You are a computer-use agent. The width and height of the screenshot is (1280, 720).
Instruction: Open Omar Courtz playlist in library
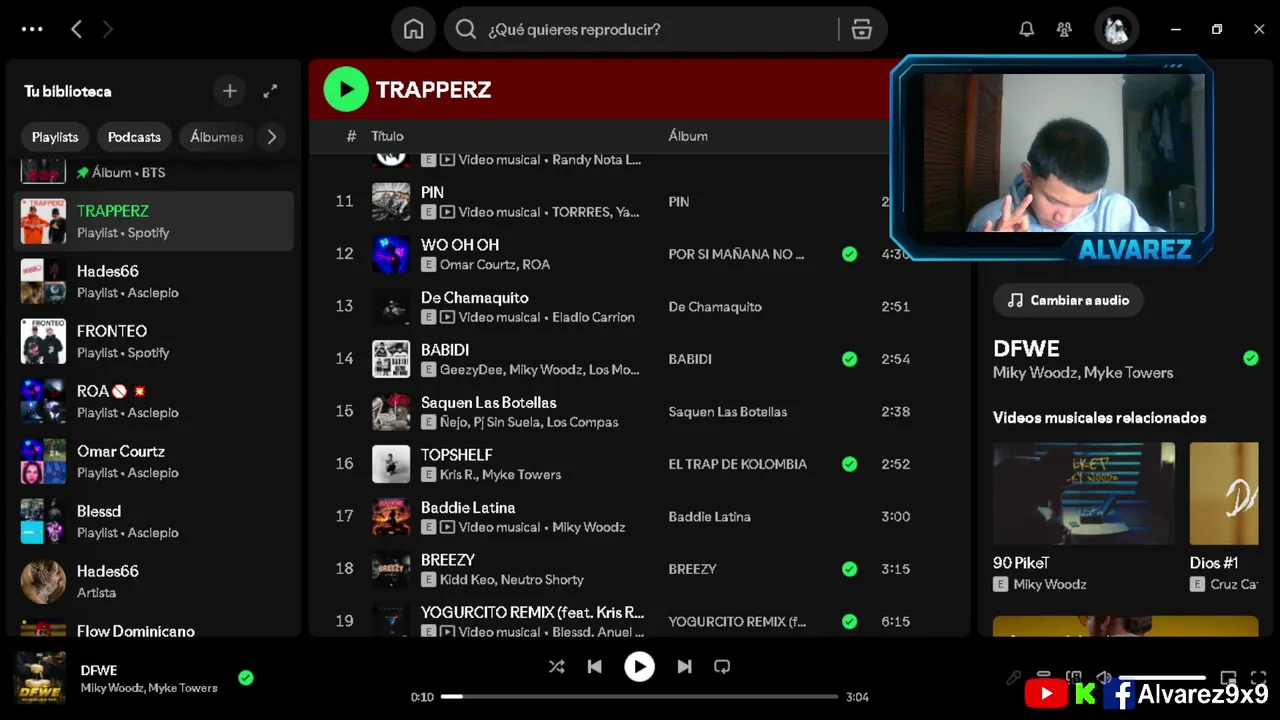(x=155, y=461)
